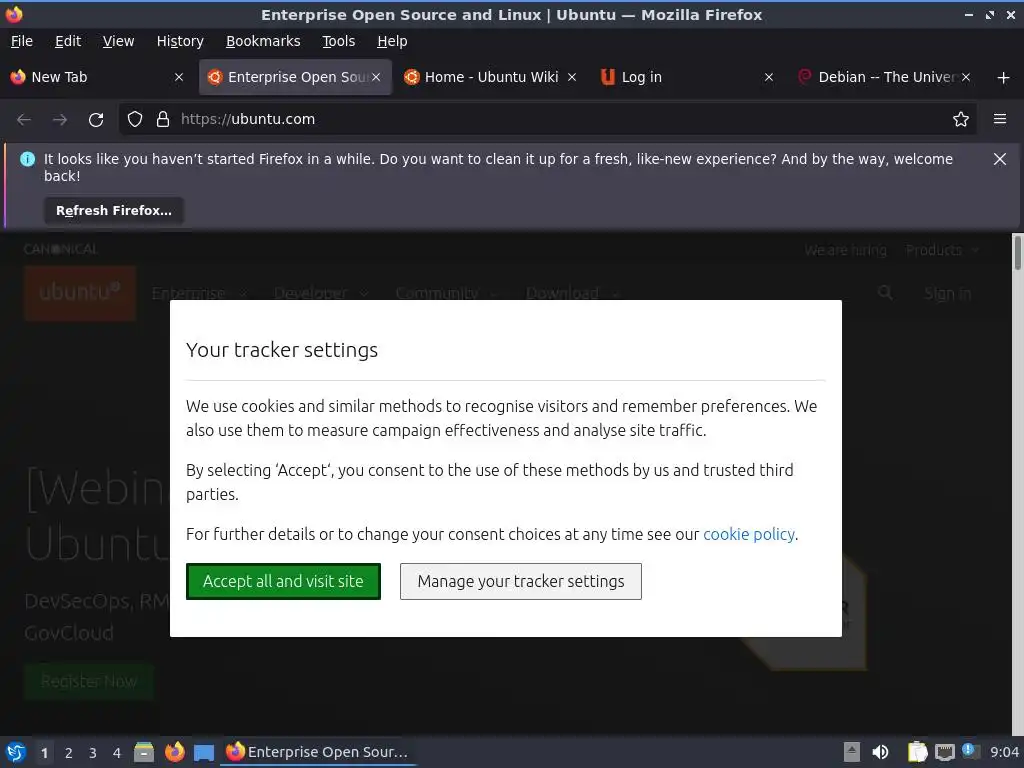Go back one page

(24, 120)
